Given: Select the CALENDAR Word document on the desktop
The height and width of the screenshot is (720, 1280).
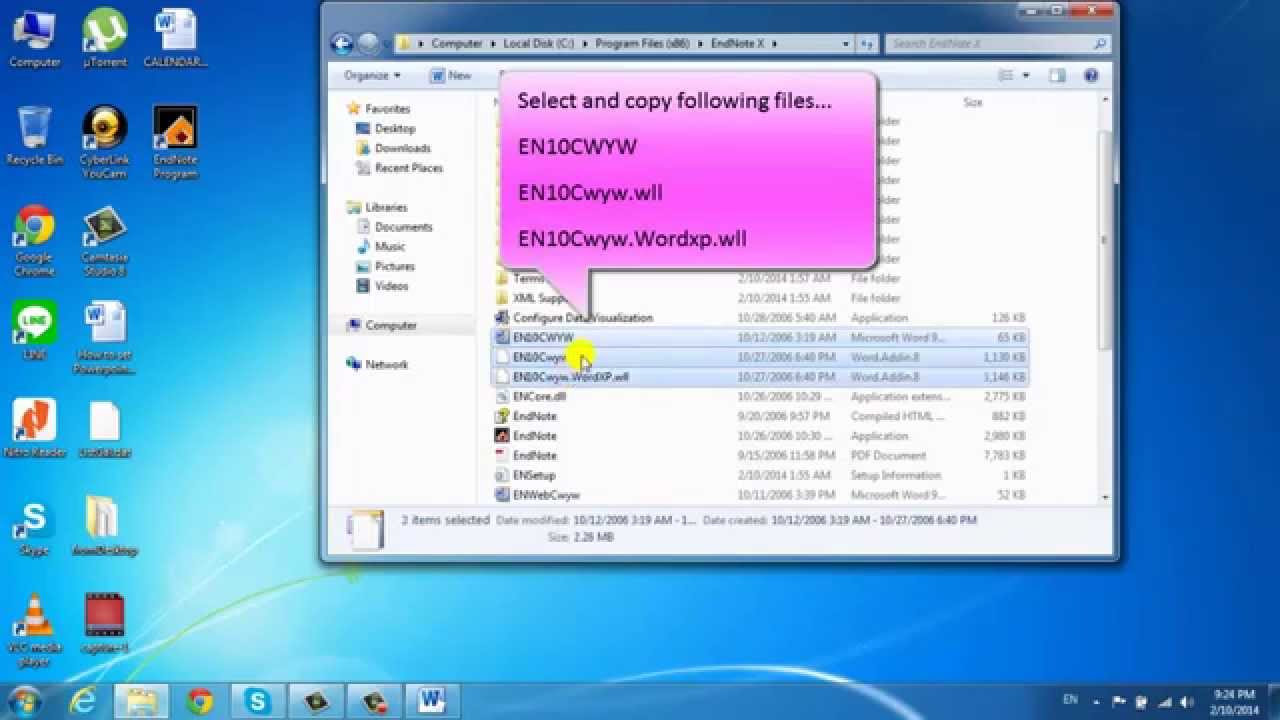Looking at the screenshot, I should [175, 38].
